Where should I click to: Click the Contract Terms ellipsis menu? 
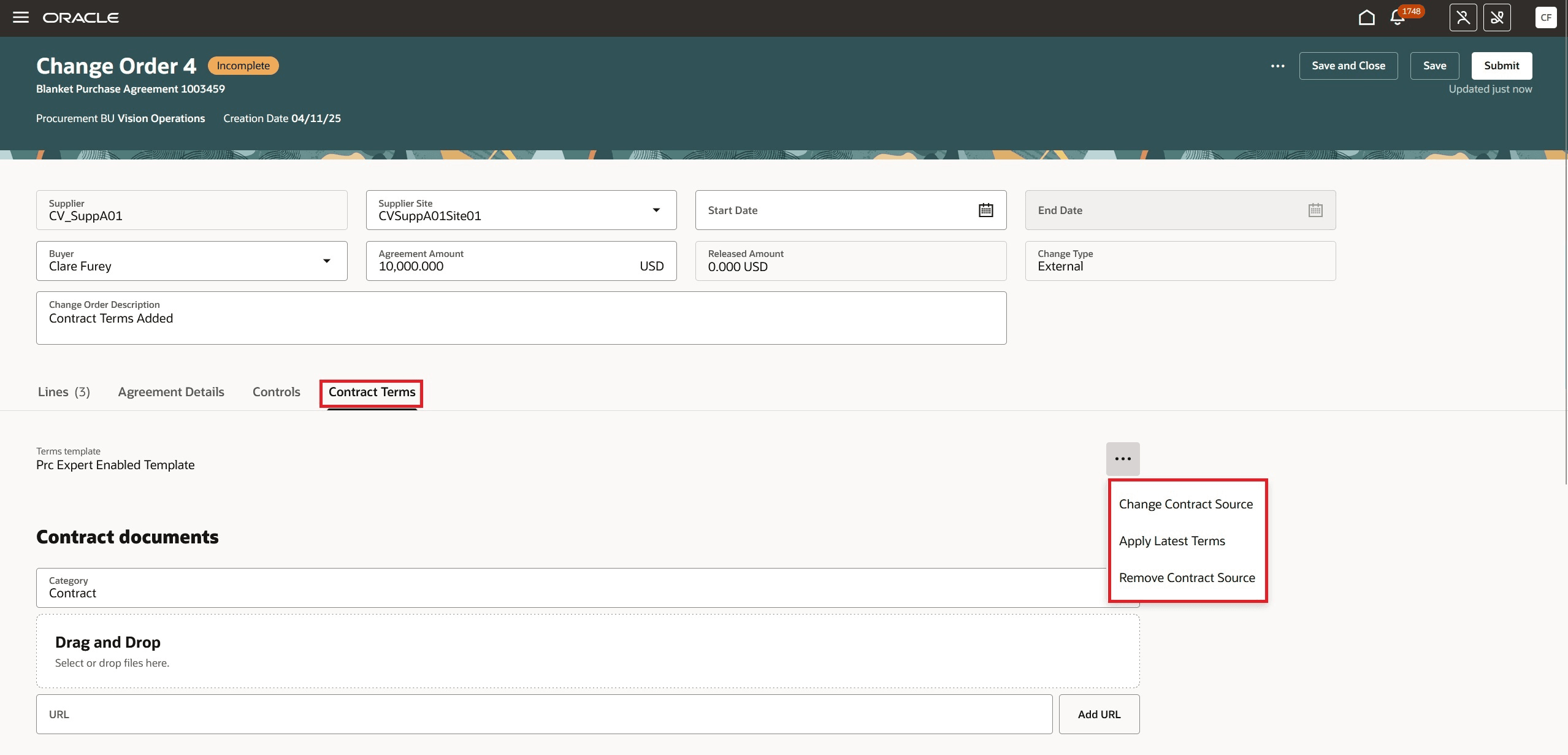point(1123,459)
